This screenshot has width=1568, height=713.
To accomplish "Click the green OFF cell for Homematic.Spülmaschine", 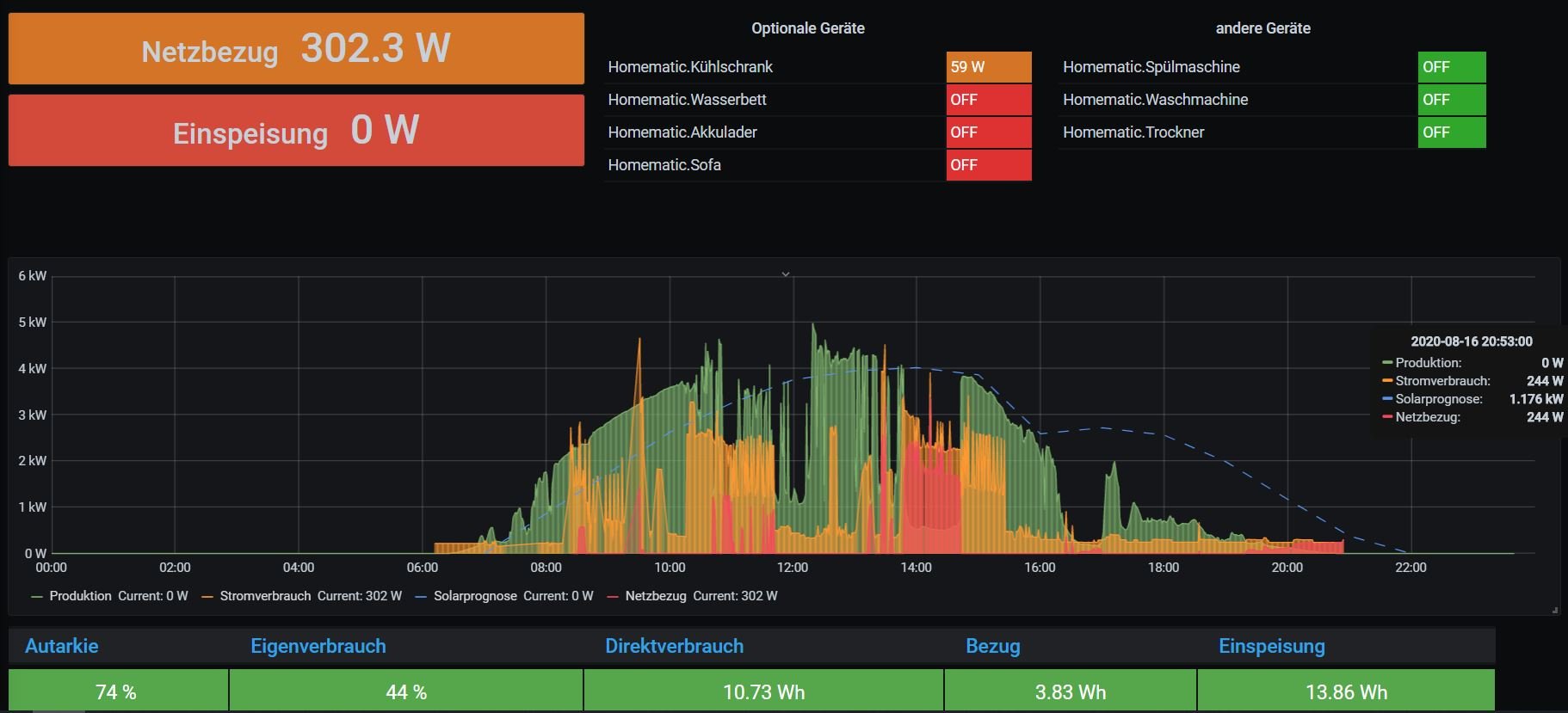I will click(x=1451, y=67).
